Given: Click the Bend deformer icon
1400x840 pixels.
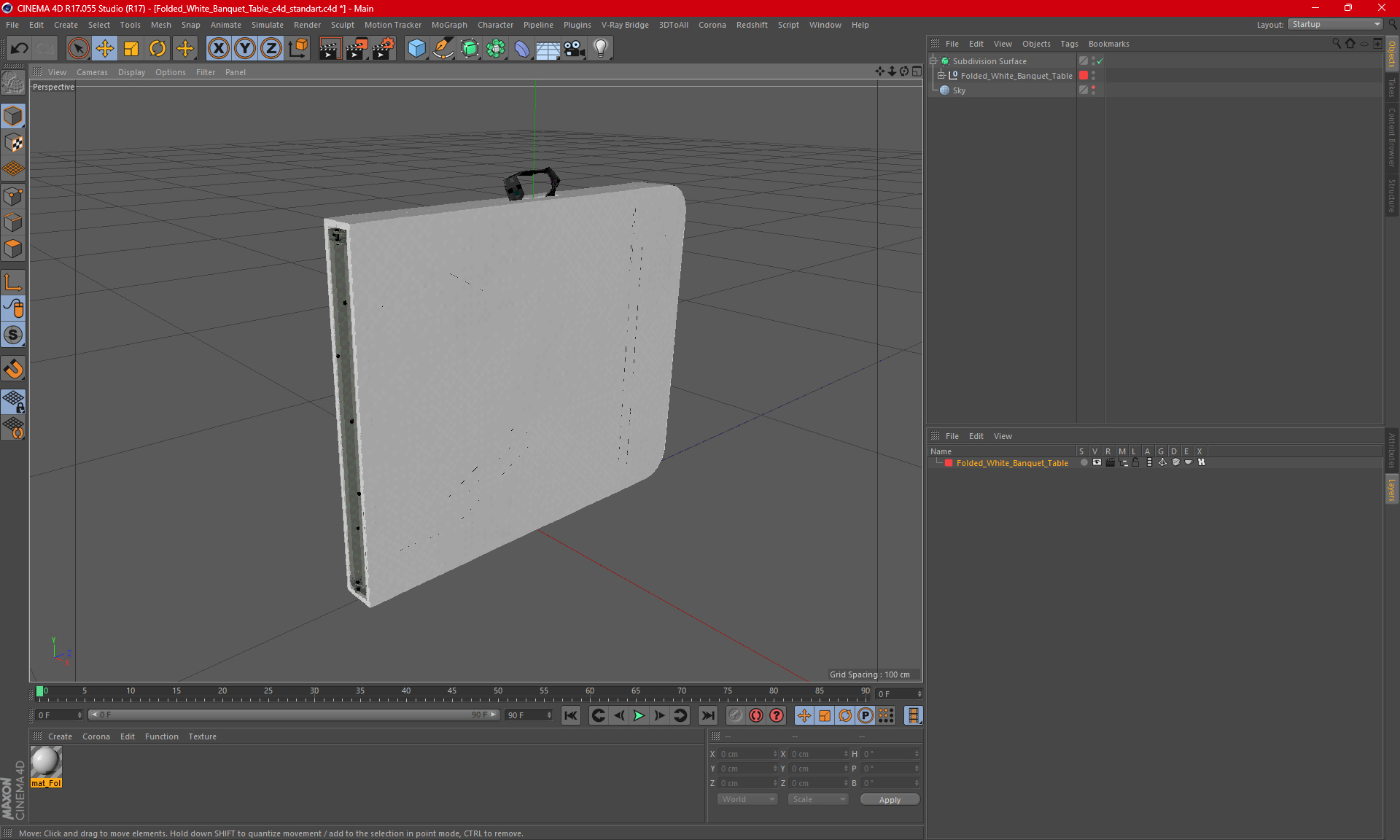Looking at the screenshot, I should coord(522,49).
